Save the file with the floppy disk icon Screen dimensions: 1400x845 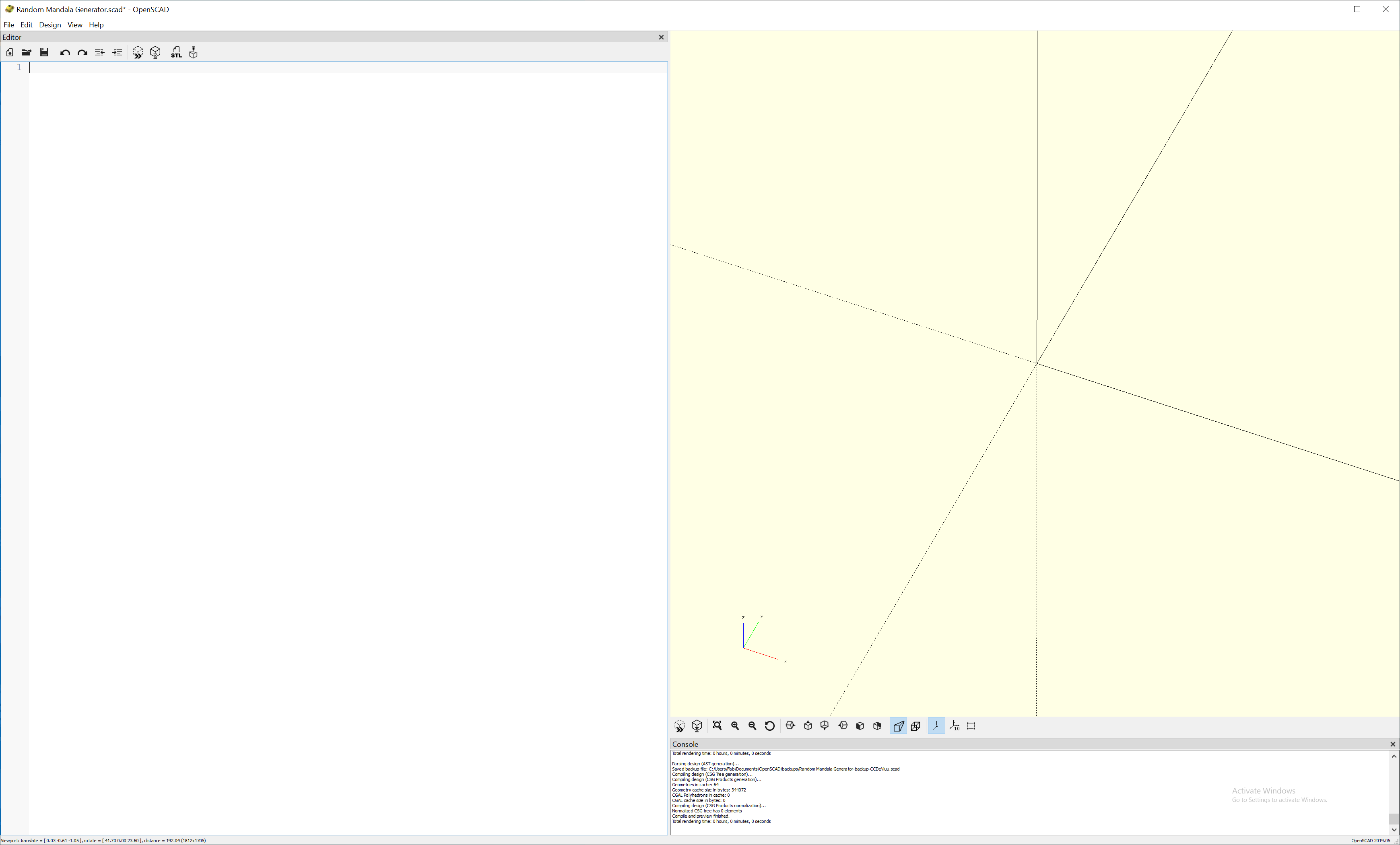tap(44, 52)
